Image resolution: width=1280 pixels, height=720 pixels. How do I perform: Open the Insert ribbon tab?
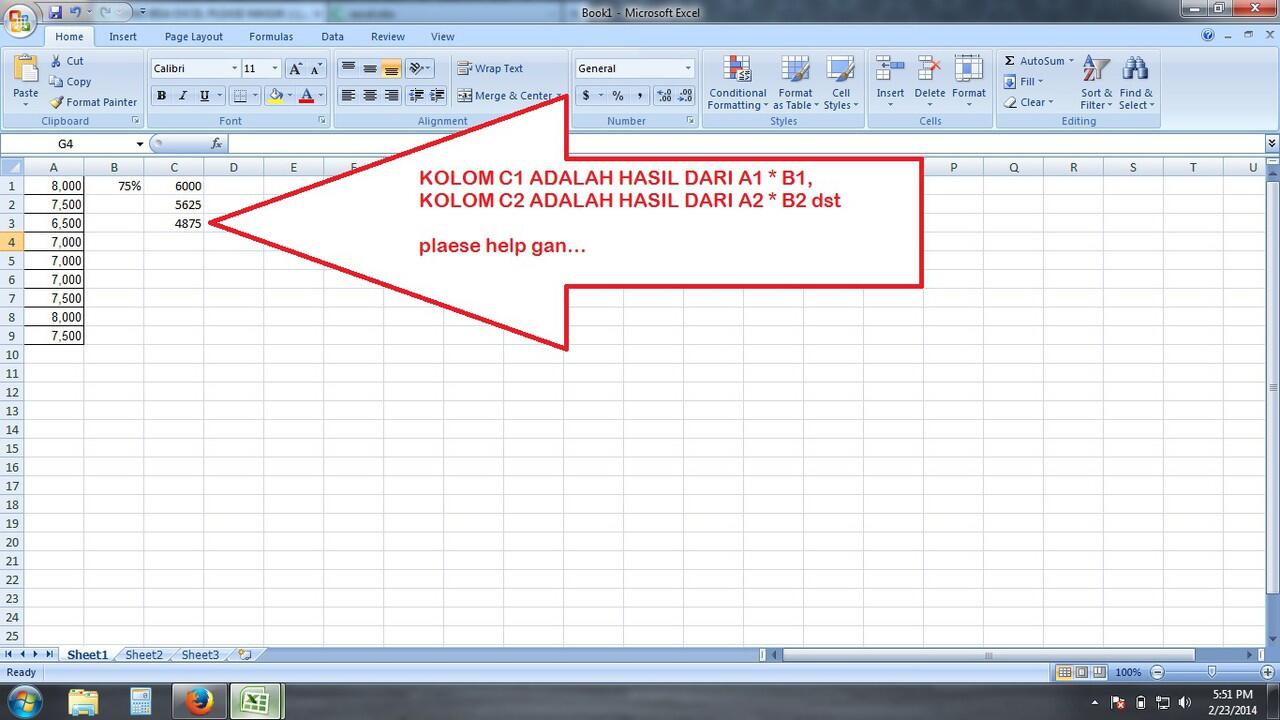tap(123, 37)
